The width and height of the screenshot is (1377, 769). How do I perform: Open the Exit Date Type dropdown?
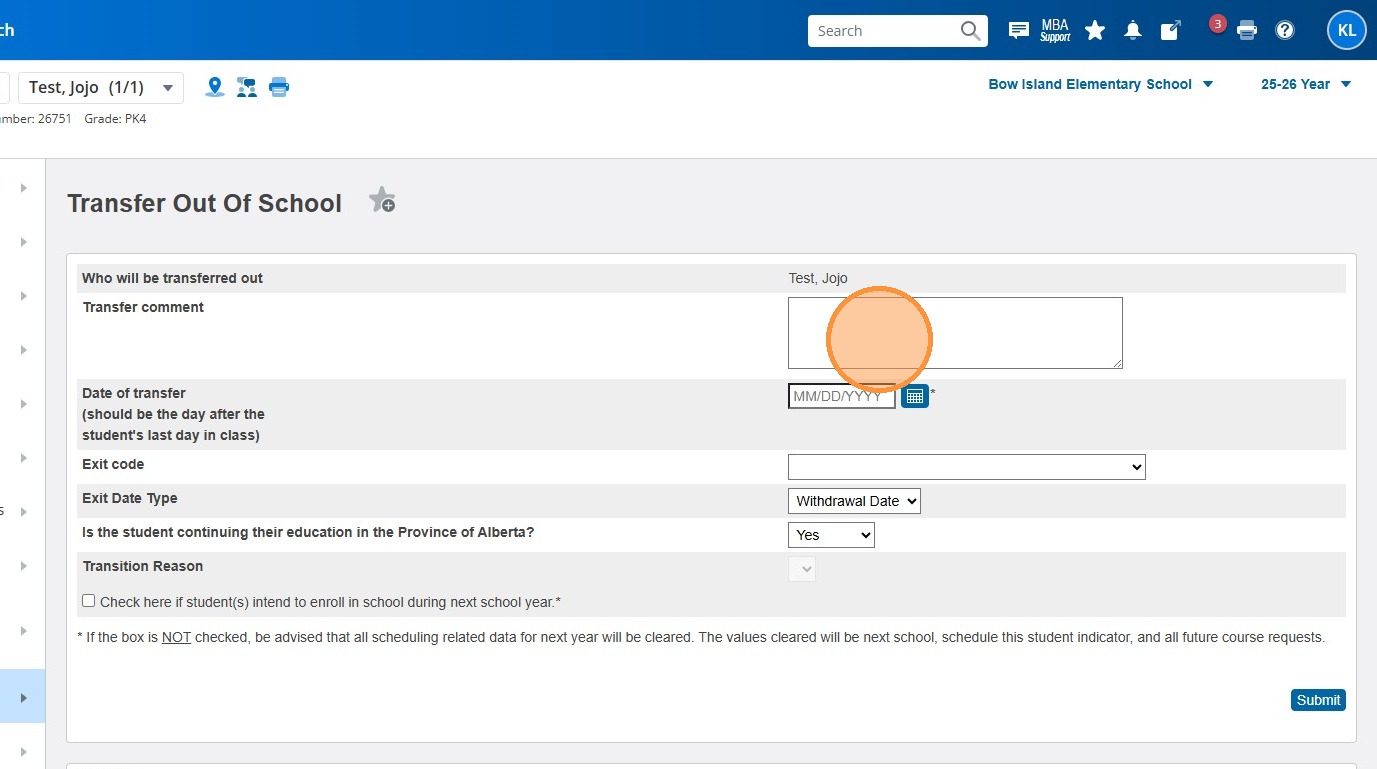pyautogui.click(x=854, y=501)
